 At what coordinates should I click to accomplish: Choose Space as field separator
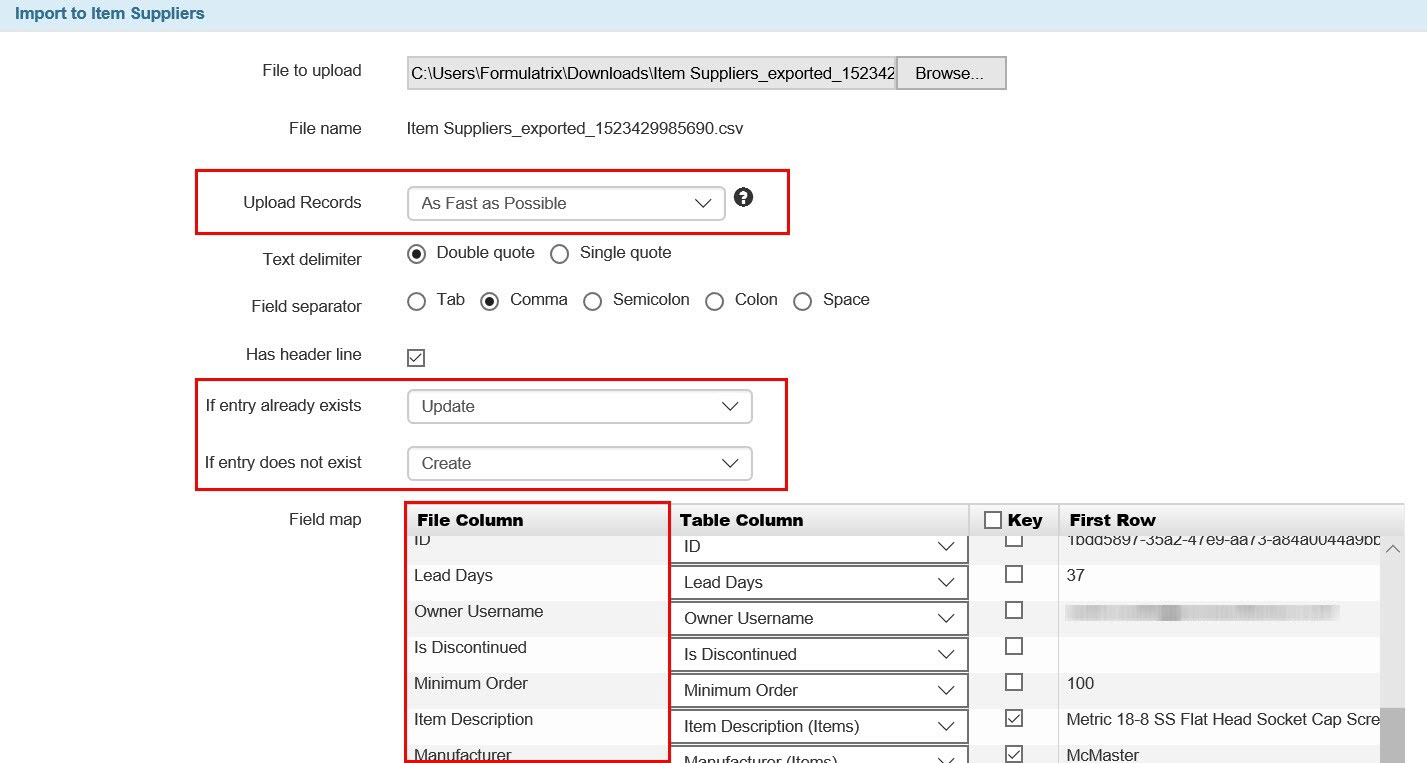(x=802, y=301)
